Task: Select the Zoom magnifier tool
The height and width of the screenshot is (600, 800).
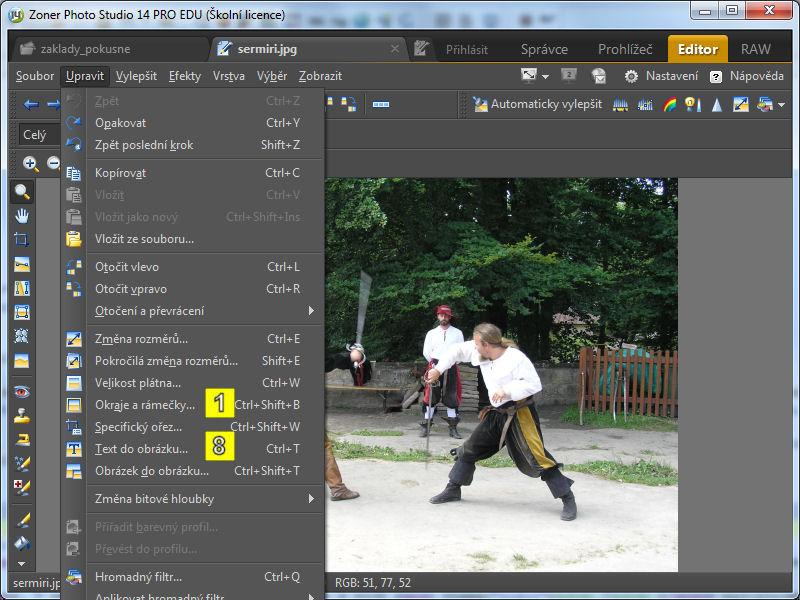Action: (x=21, y=192)
